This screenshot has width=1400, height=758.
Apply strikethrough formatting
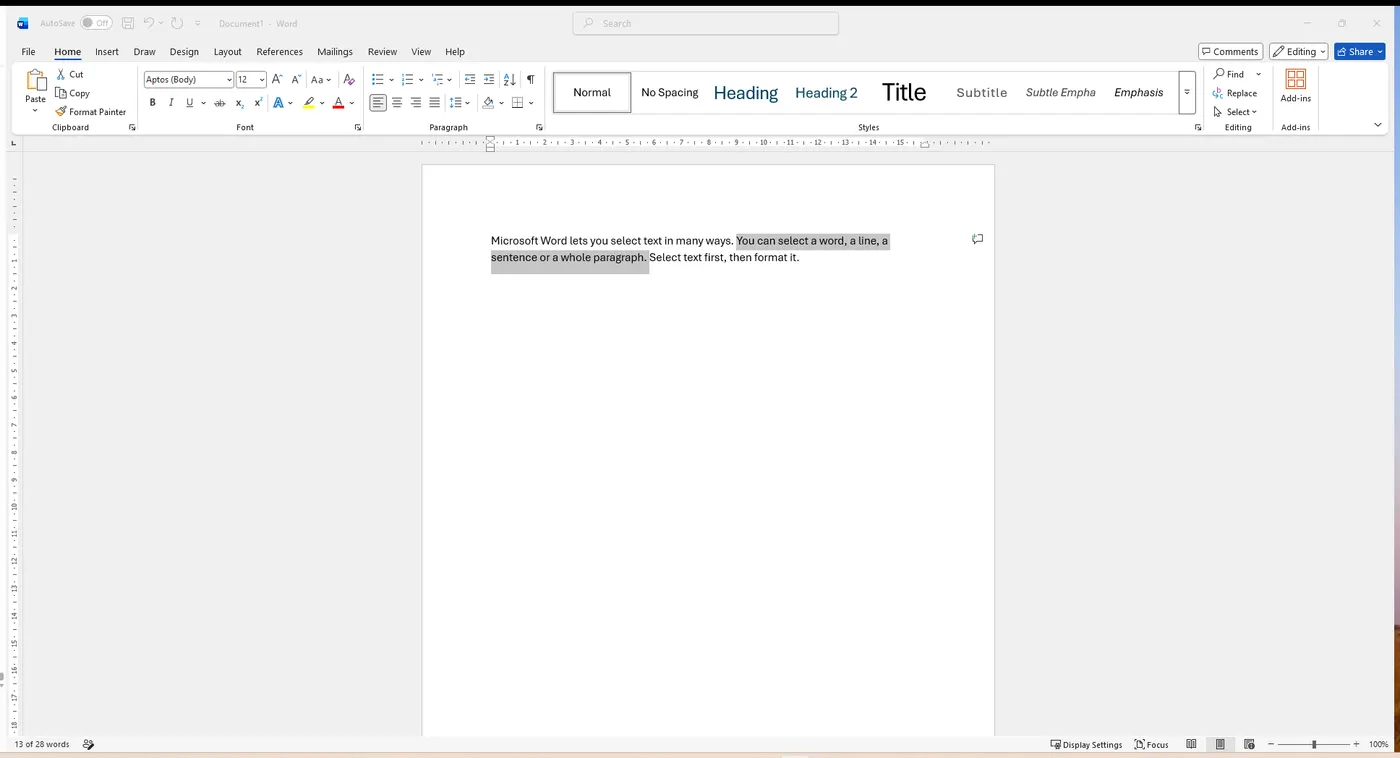click(220, 103)
